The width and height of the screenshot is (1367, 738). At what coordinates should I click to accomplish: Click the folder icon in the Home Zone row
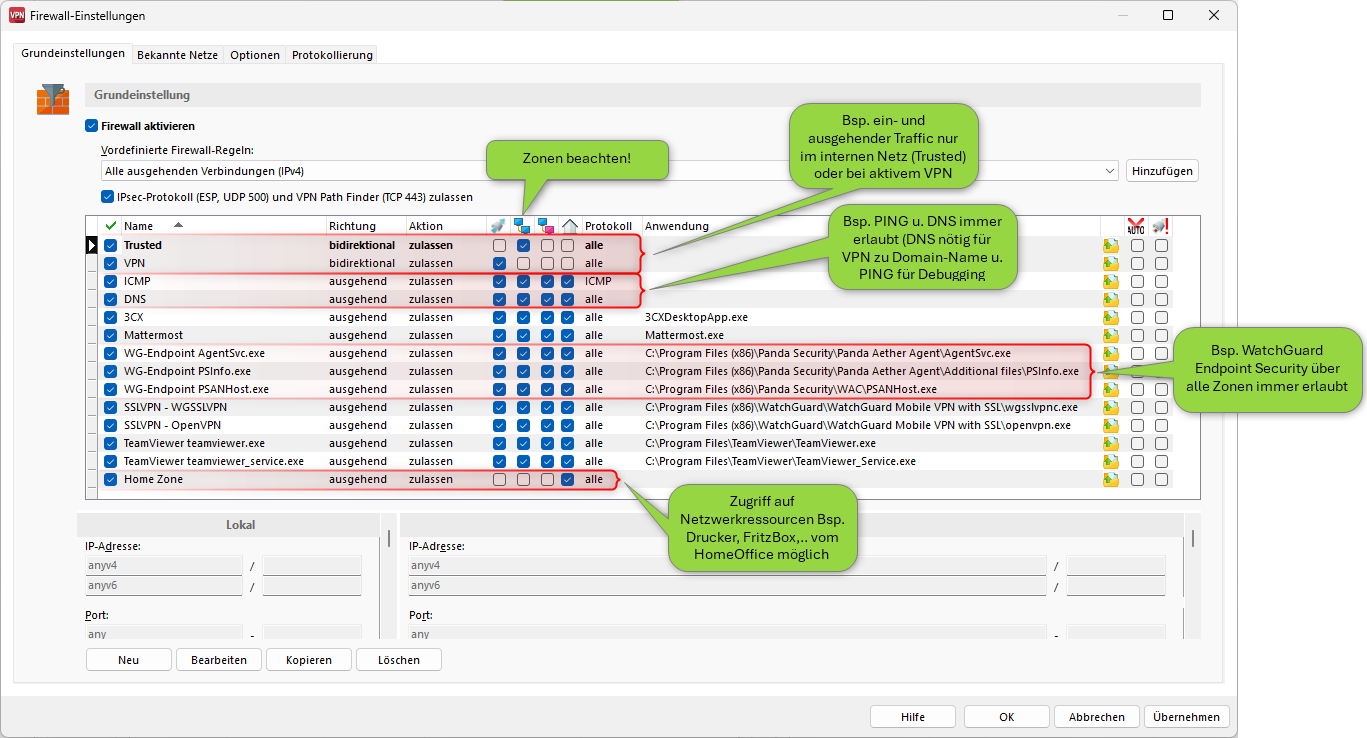(1110, 479)
